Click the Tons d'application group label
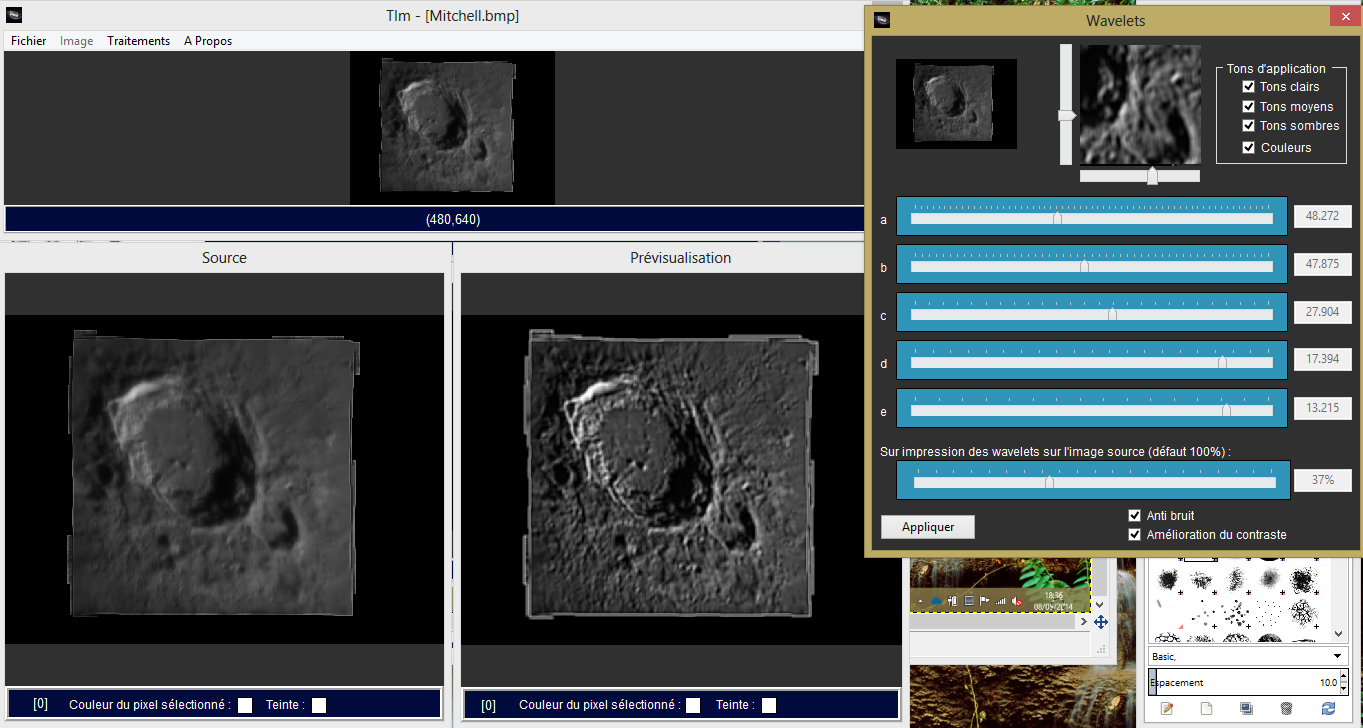Viewport: 1363px width, 728px height. (1276, 69)
